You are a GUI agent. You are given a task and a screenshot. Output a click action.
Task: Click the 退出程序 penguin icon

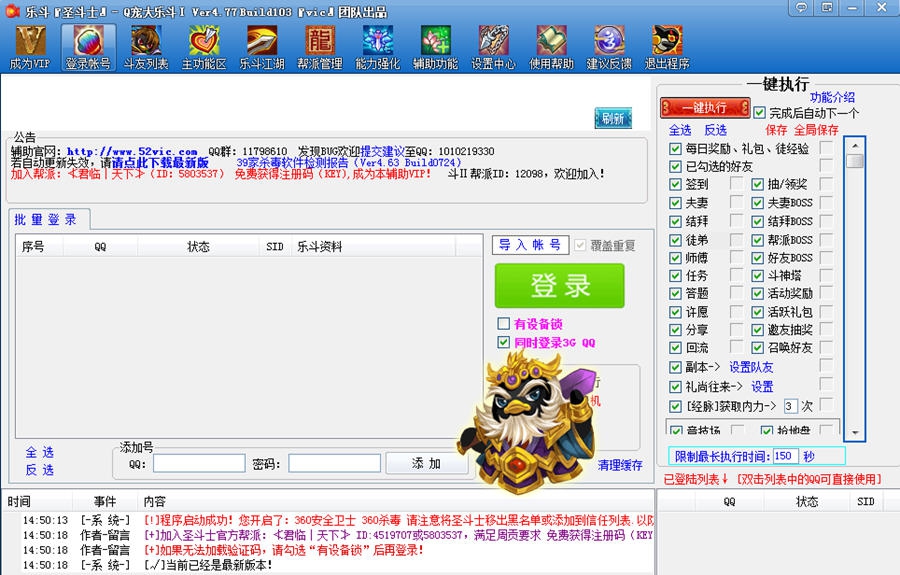(667, 48)
